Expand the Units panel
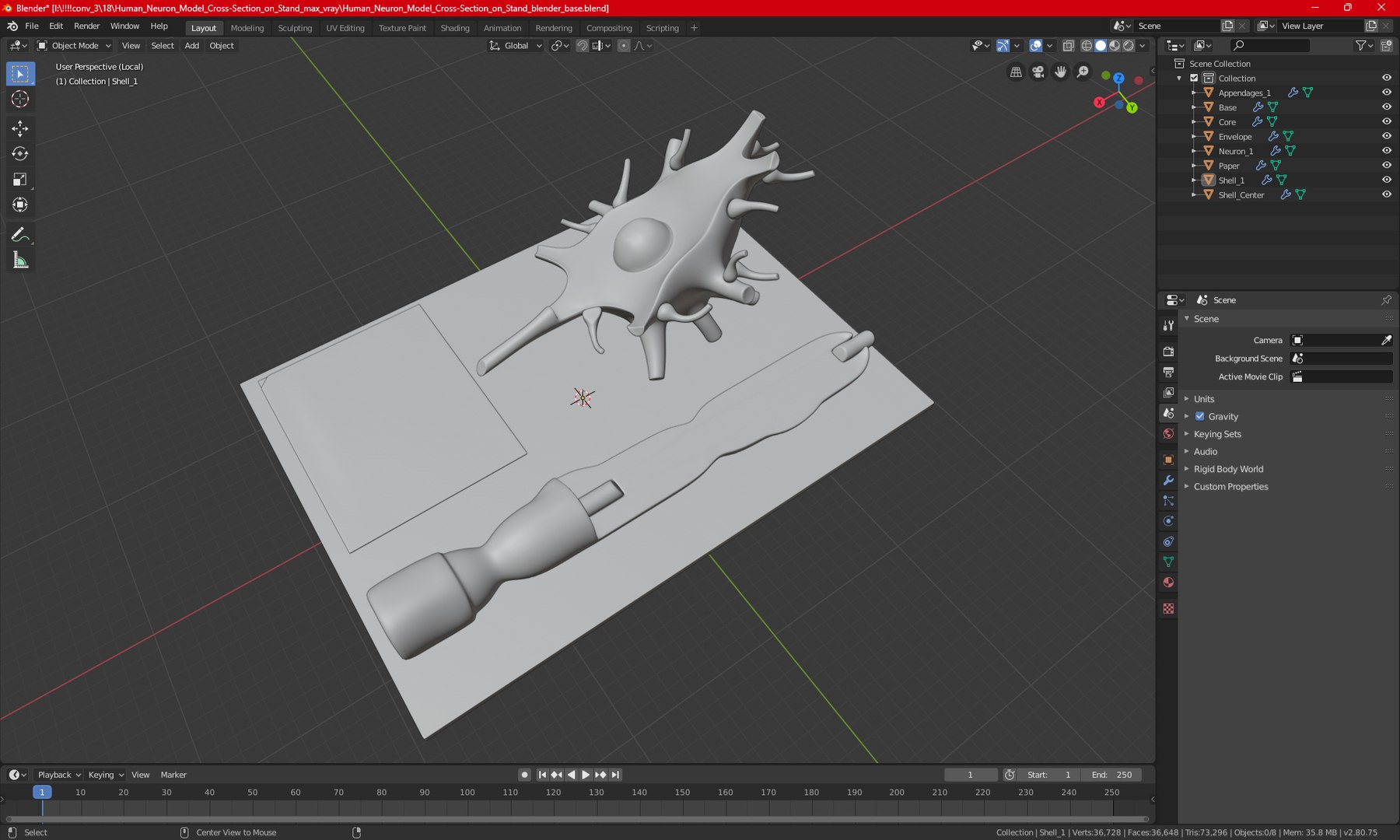Viewport: 1400px width, 840px height. [1203, 399]
